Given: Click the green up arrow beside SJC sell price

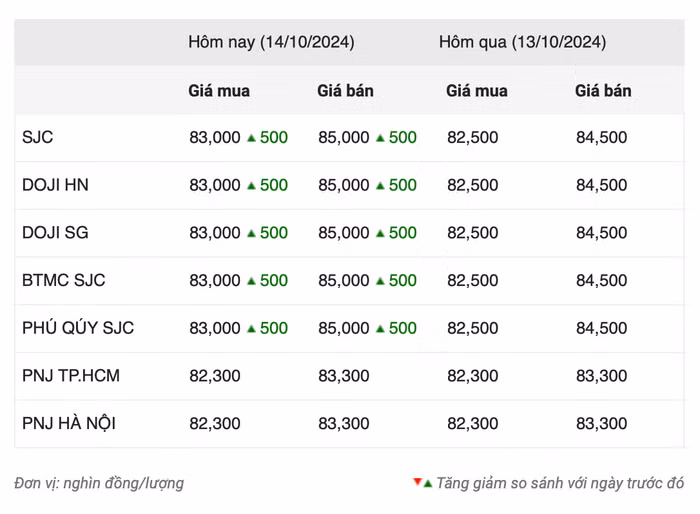Looking at the screenshot, I should coord(380,138).
